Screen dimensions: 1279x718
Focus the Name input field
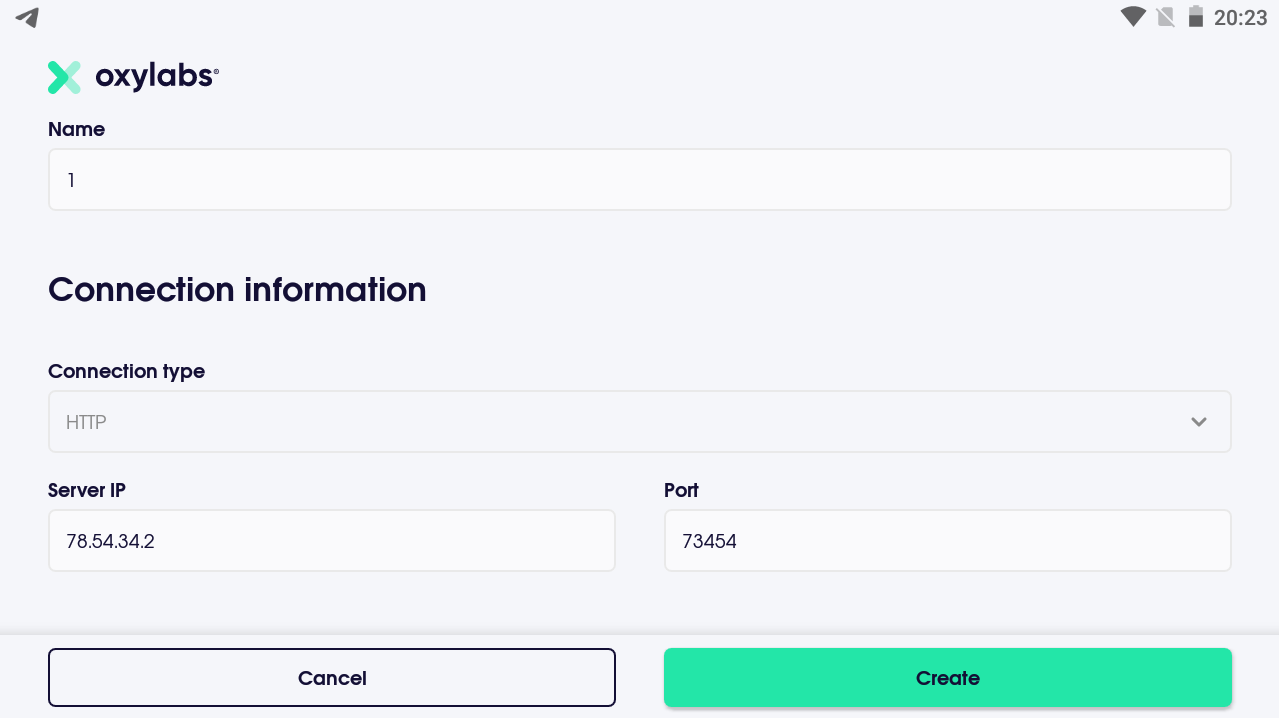(x=639, y=180)
